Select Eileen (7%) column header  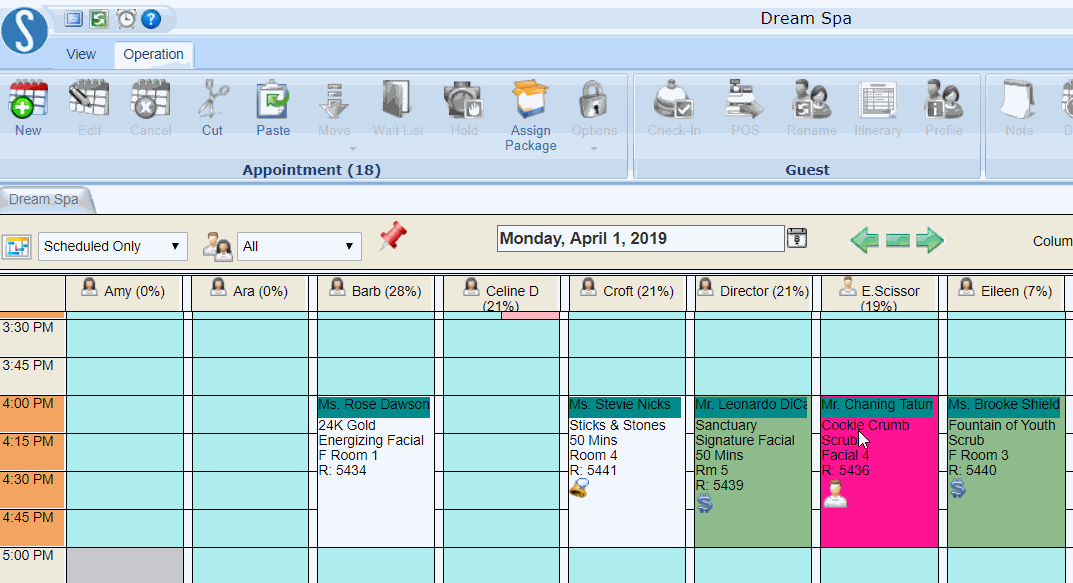pyautogui.click(x=1005, y=293)
